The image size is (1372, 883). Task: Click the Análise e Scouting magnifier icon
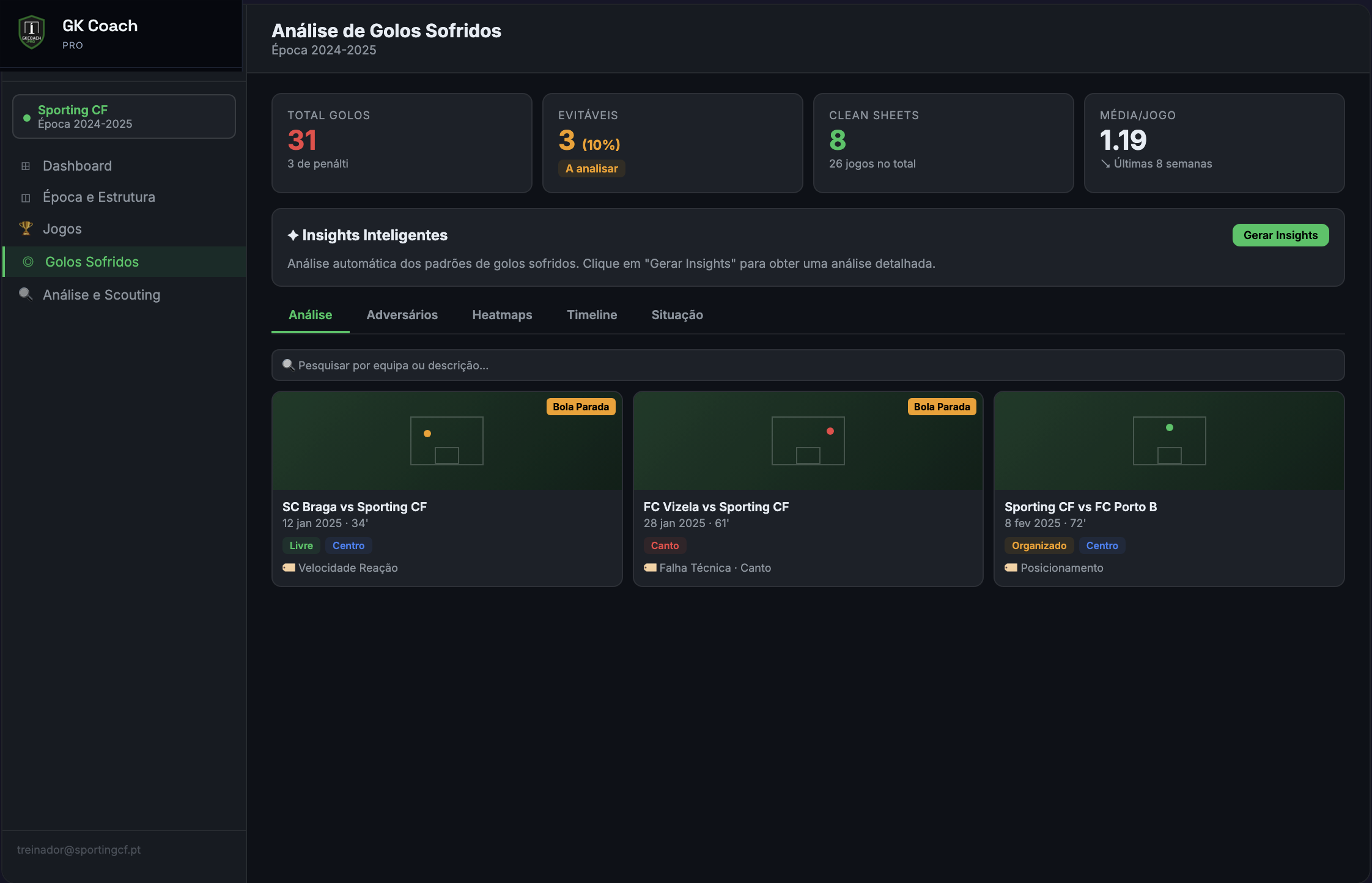(26, 294)
